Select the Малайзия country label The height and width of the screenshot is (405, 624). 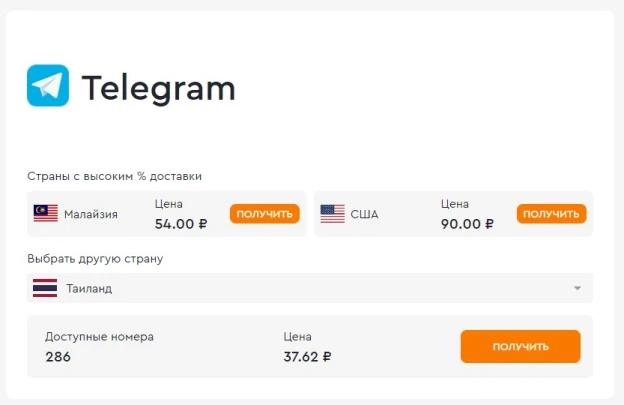(x=91, y=214)
